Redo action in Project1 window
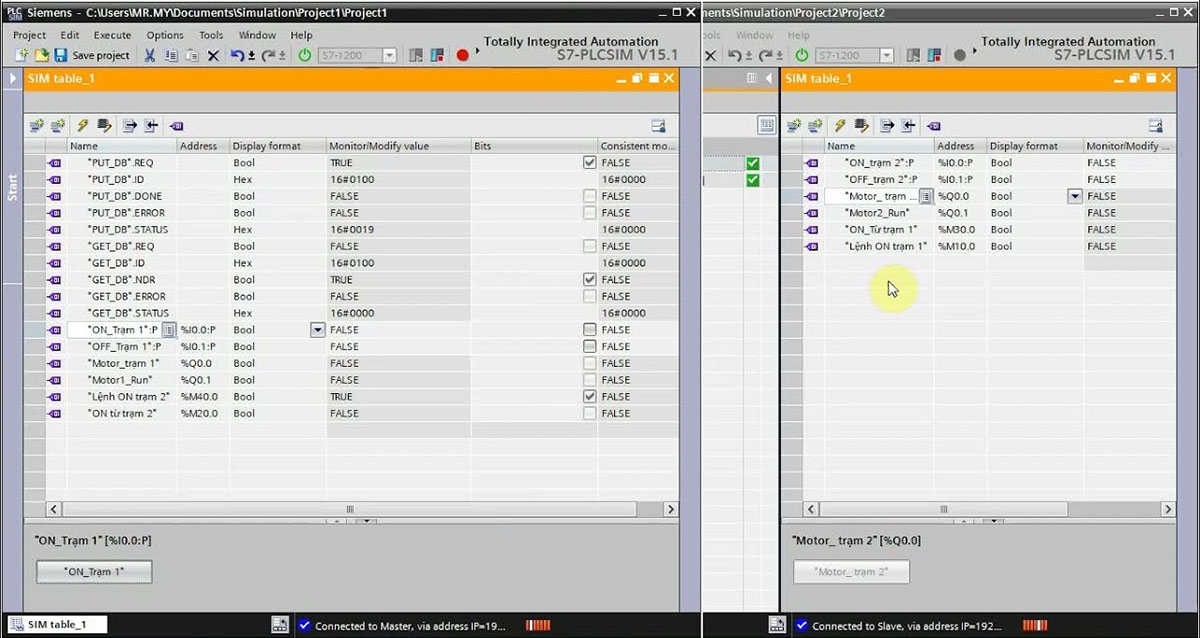Screen dimensions: 1200x638 click(x=267, y=55)
